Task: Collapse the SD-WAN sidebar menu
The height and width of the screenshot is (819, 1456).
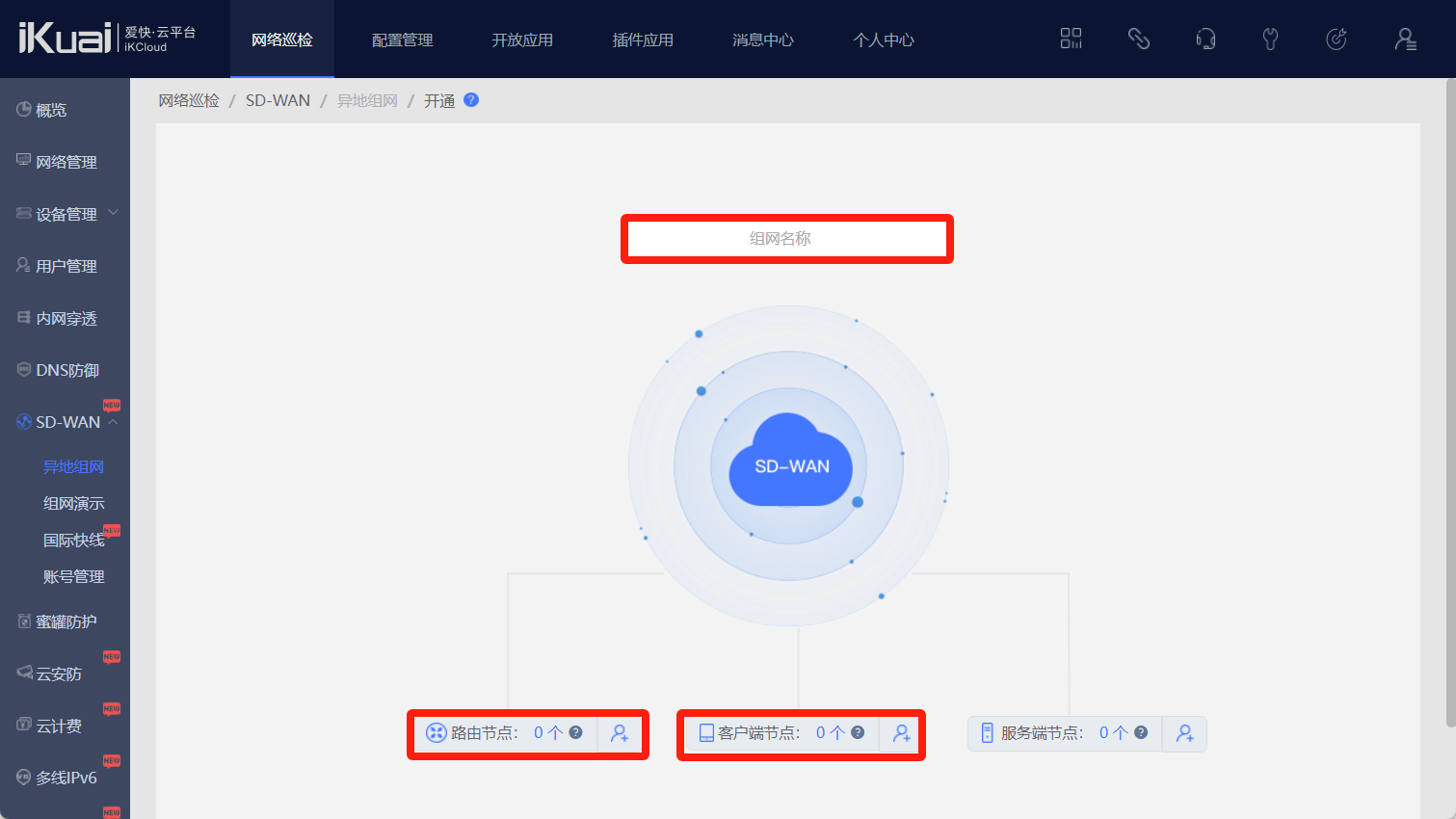Action: click(113, 422)
